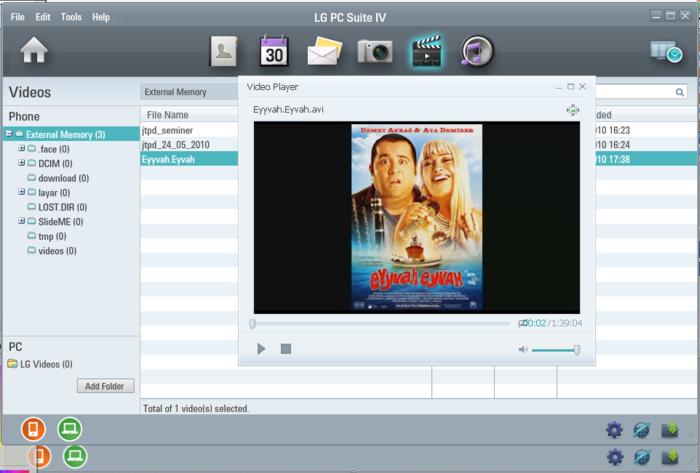Screen dimensions: 700x473
Task: Select the jtpd_seminer file row
Action: point(189,130)
